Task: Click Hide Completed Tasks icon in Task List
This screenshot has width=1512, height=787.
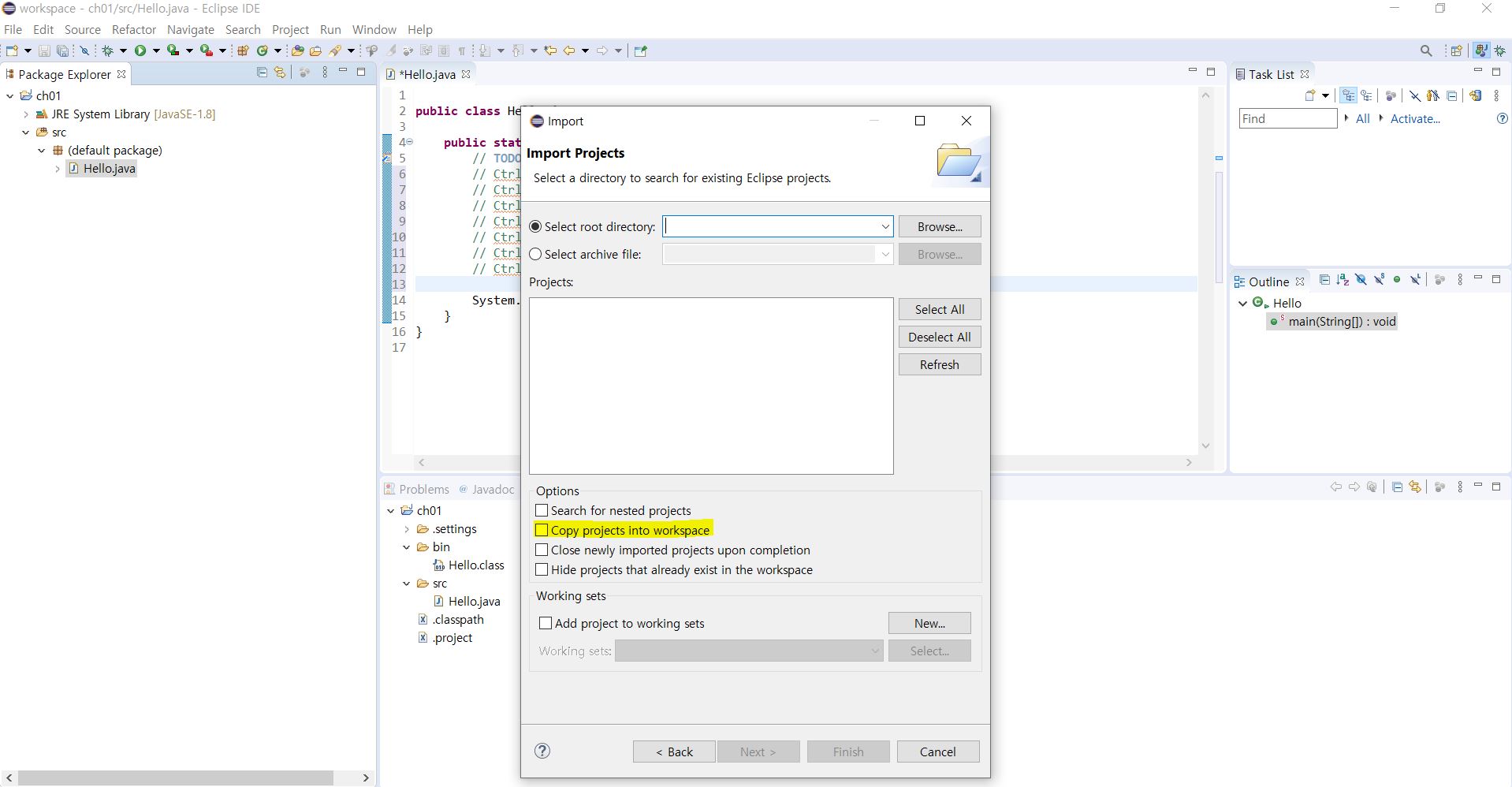Action: [1415, 95]
